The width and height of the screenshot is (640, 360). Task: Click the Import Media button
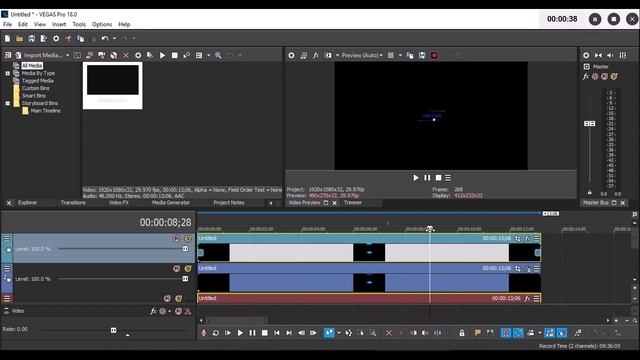coord(39,55)
